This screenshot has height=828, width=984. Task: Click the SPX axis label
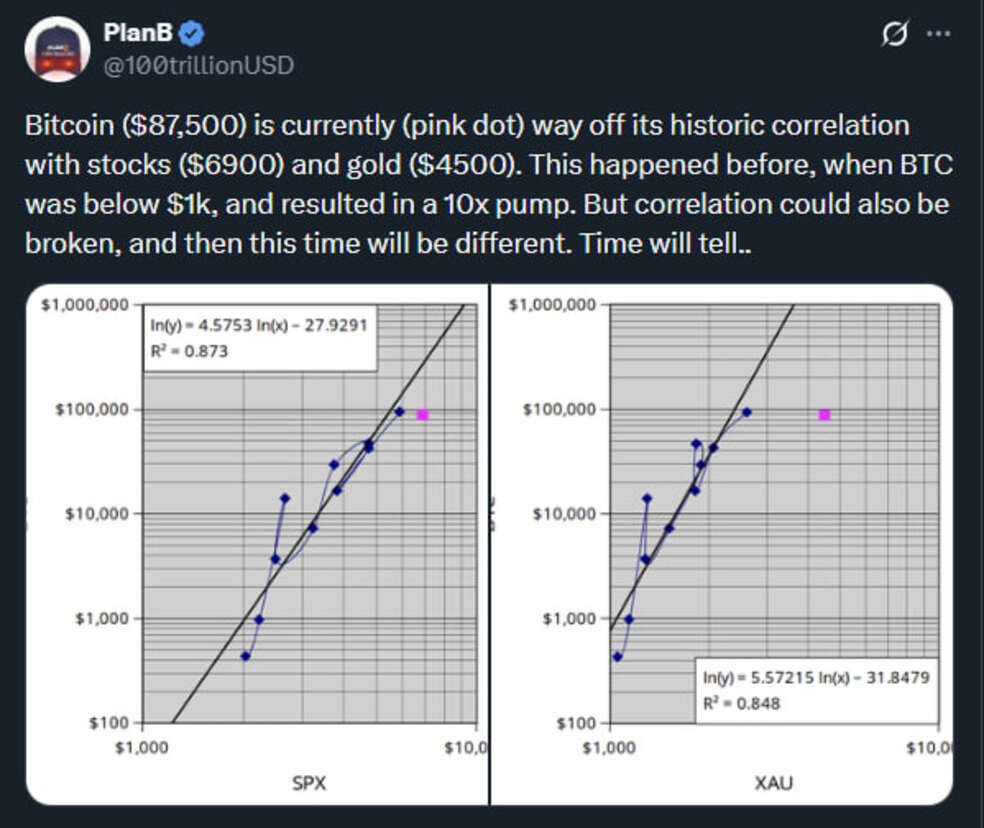310,783
